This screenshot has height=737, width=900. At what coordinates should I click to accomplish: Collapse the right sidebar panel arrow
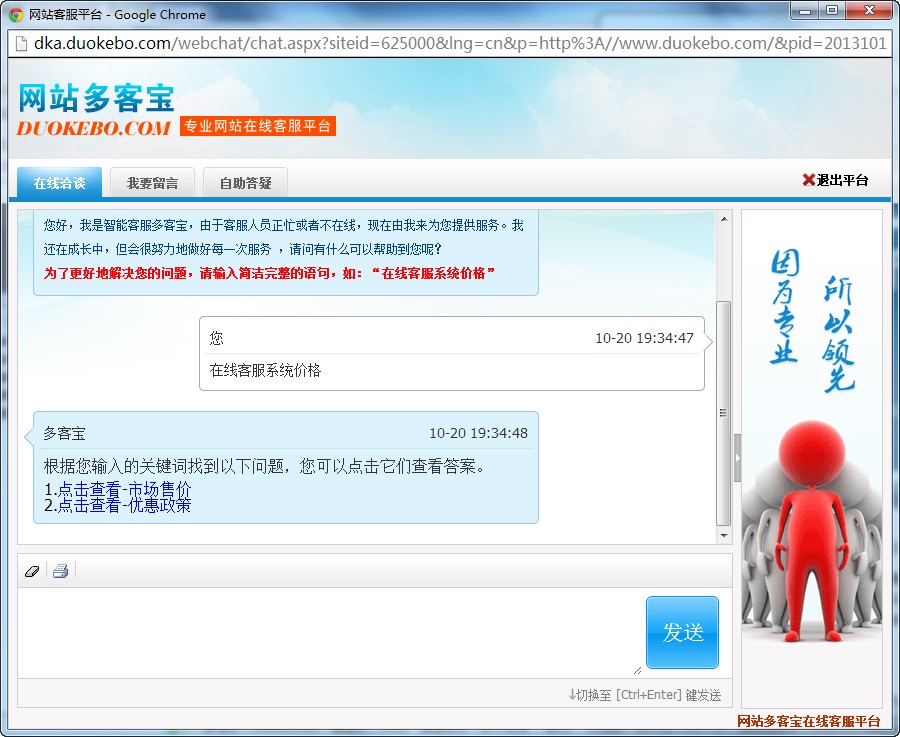pyautogui.click(x=738, y=459)
